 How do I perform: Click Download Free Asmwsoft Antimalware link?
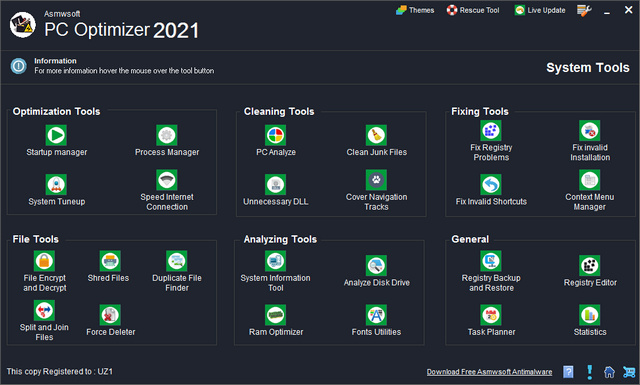pos(489,372)
